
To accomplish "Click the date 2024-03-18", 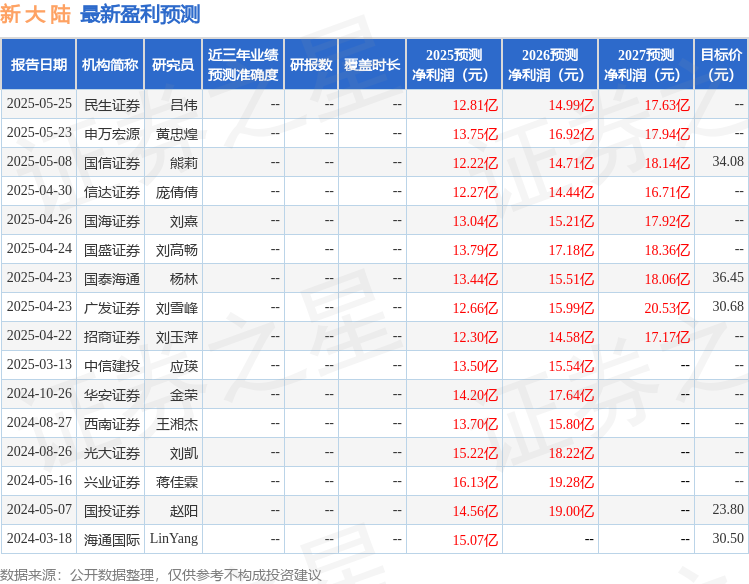I will 39,538.
